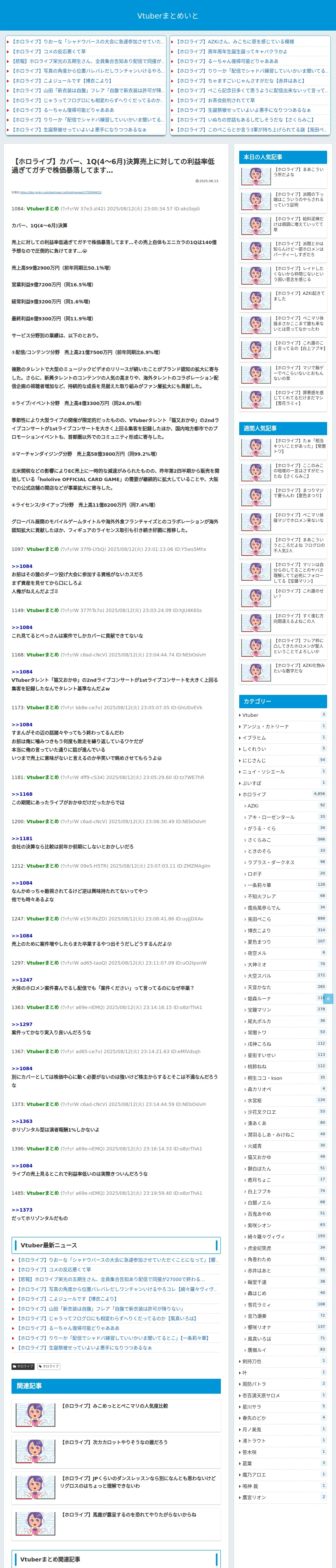336x1568 pixels.
Task: Open 大空スバル subcategory
Action: [x=285, y=976]
